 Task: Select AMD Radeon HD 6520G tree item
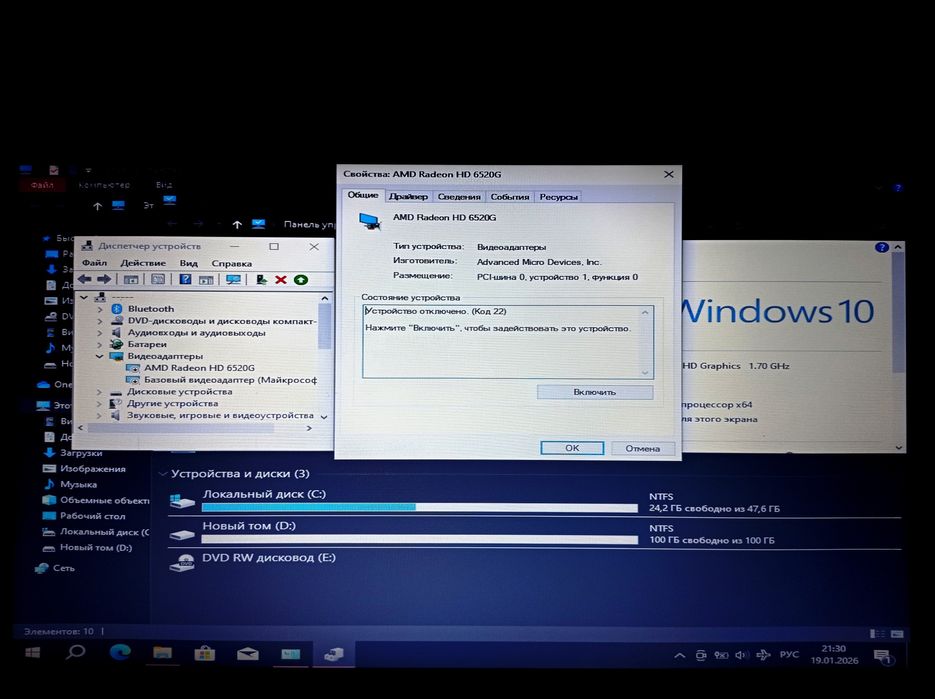199,368
